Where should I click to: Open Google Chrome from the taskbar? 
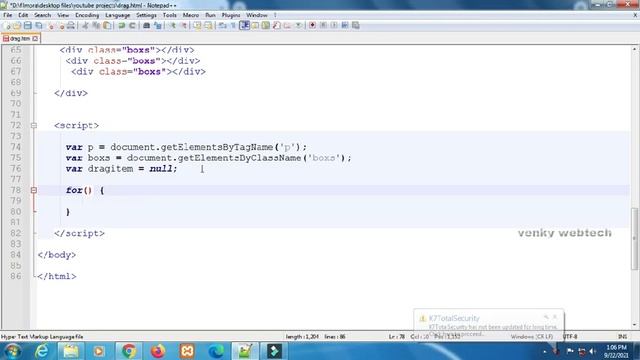[129, 351]
